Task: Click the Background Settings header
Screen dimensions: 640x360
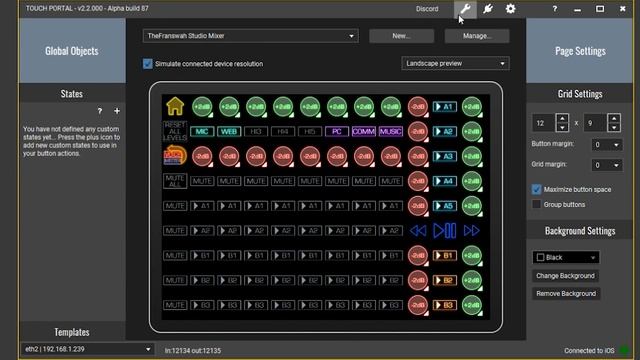Action: [580, 231]
